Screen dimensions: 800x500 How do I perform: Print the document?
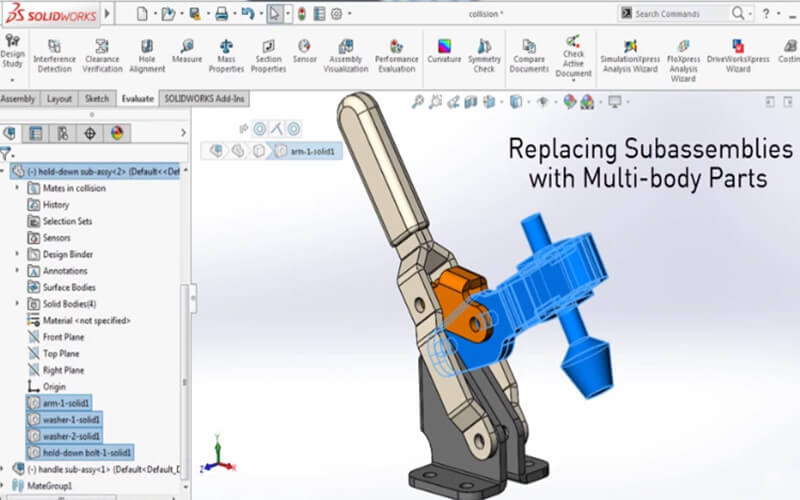pos(221,14)
